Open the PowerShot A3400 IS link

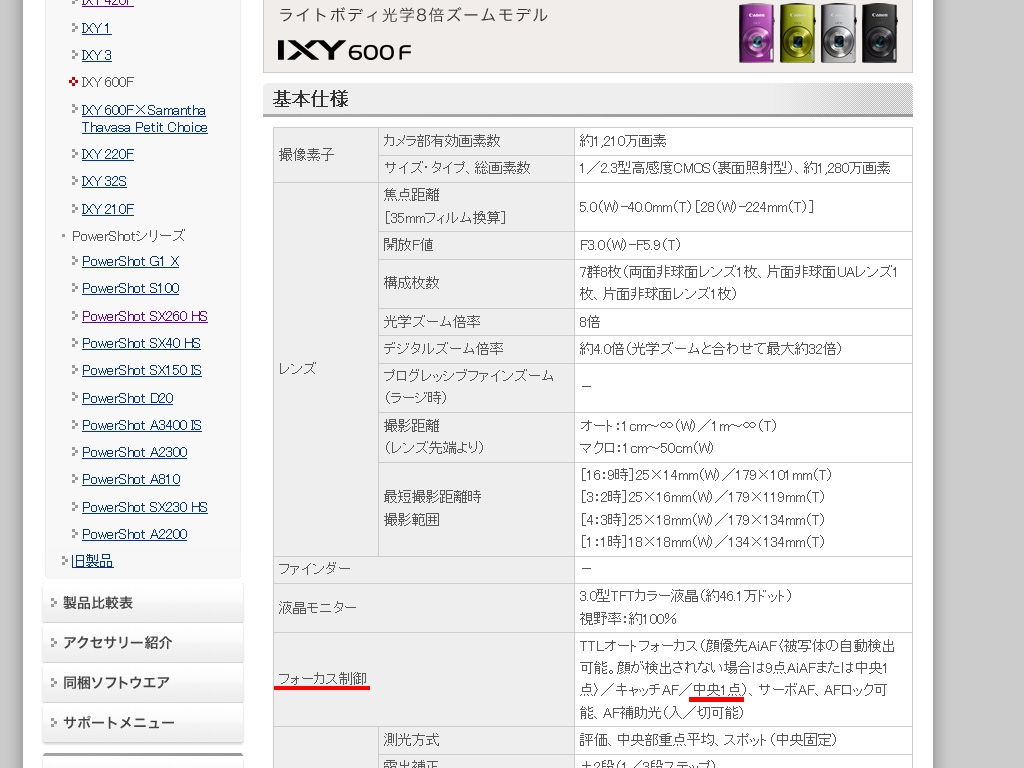coord(141,425)
